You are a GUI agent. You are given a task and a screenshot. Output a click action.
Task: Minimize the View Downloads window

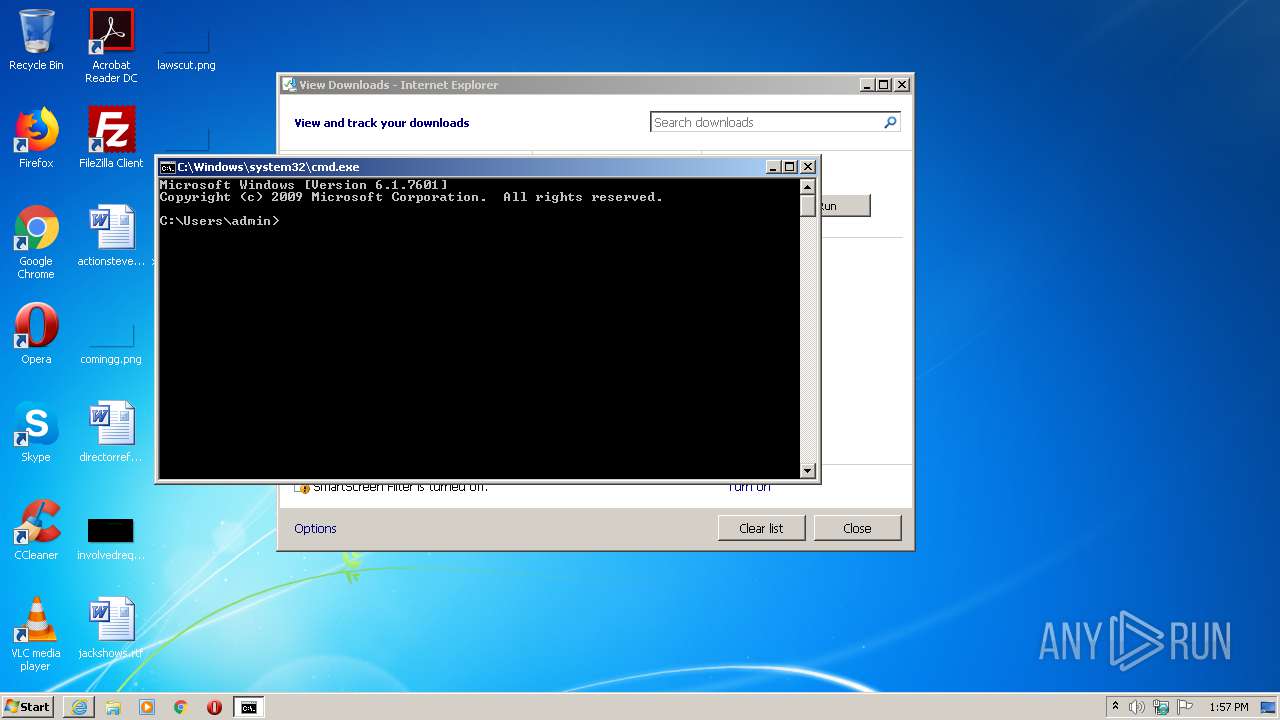click(x=867, y=85)
